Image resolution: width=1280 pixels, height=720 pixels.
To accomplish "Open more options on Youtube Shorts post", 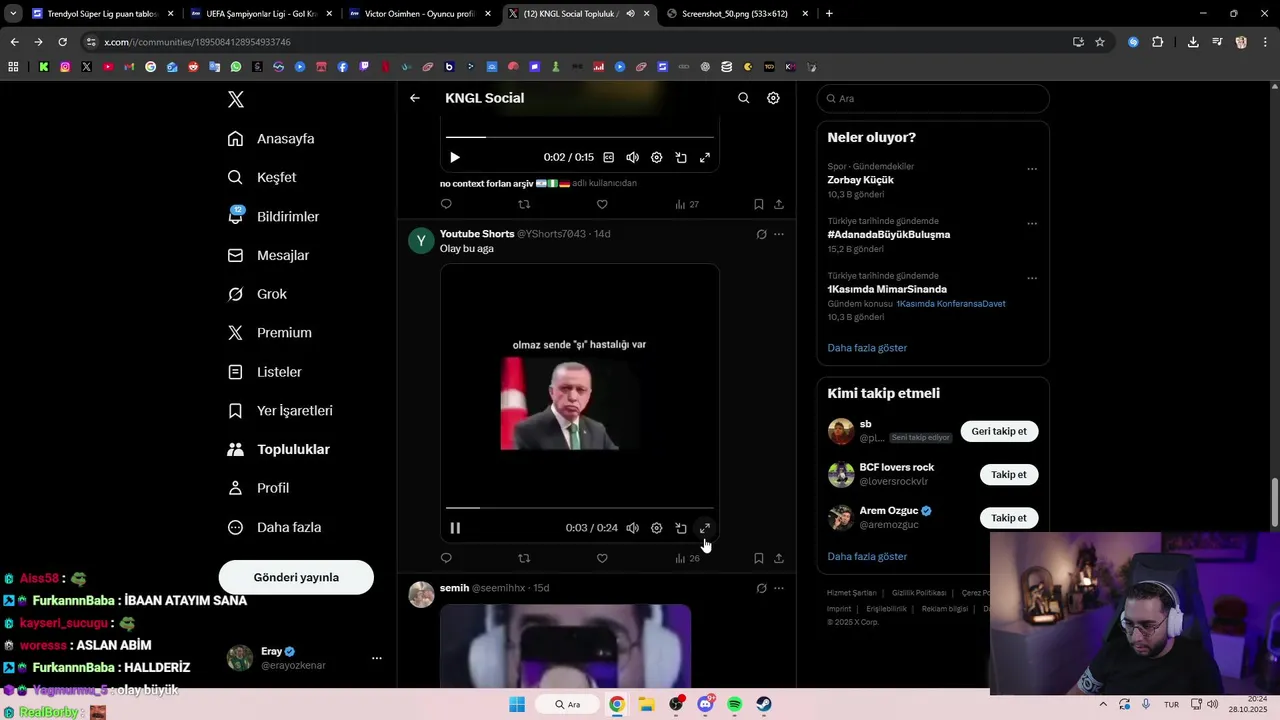I will click(779, 234).
